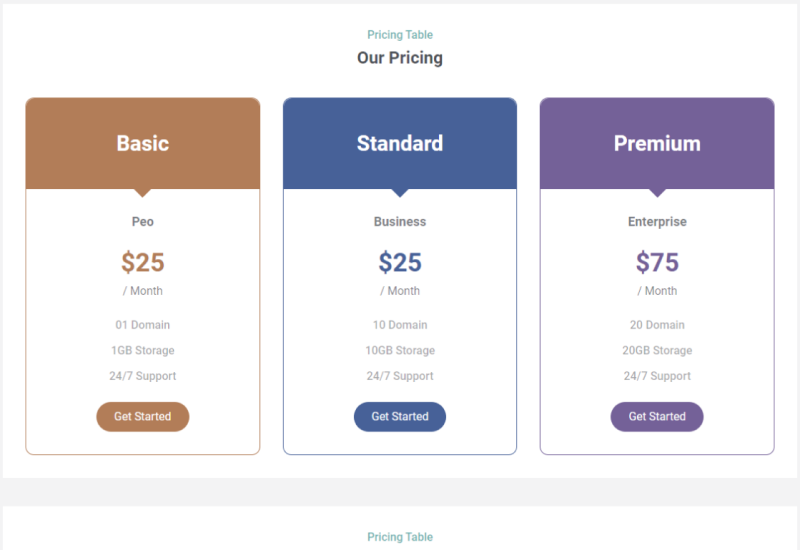Screen dimensions: 800x550
Task: Click the bottom Pricing Table label
Action: [x=399, y=537]
